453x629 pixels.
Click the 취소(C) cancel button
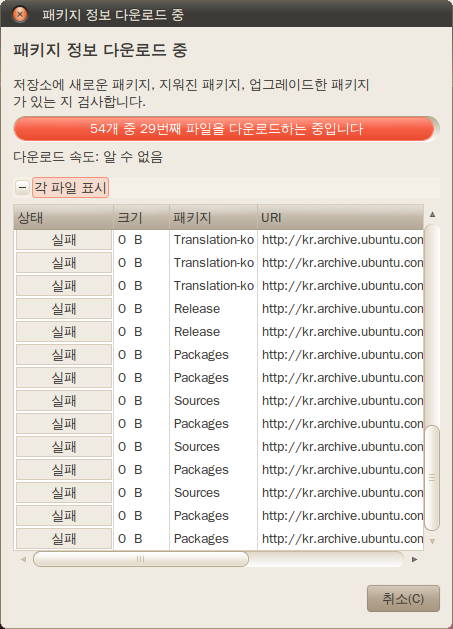coord(403,599)
